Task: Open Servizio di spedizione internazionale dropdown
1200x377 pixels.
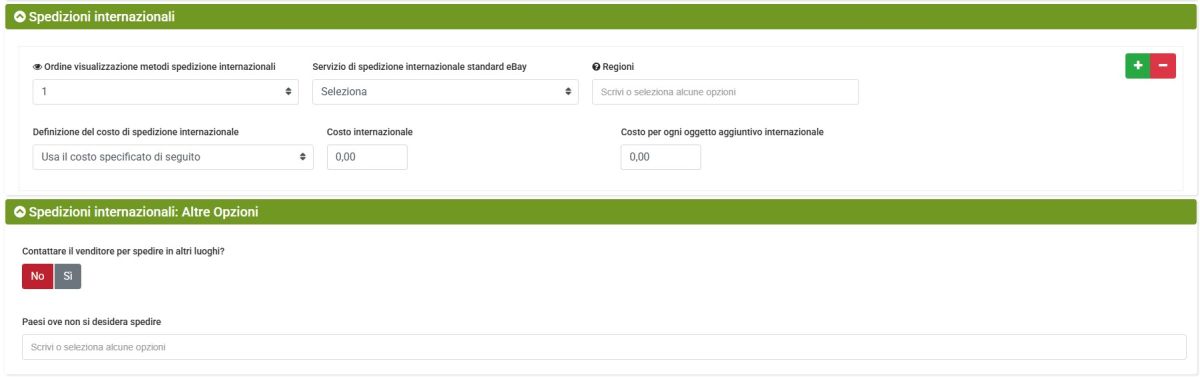Action: (x=445, y=92)
